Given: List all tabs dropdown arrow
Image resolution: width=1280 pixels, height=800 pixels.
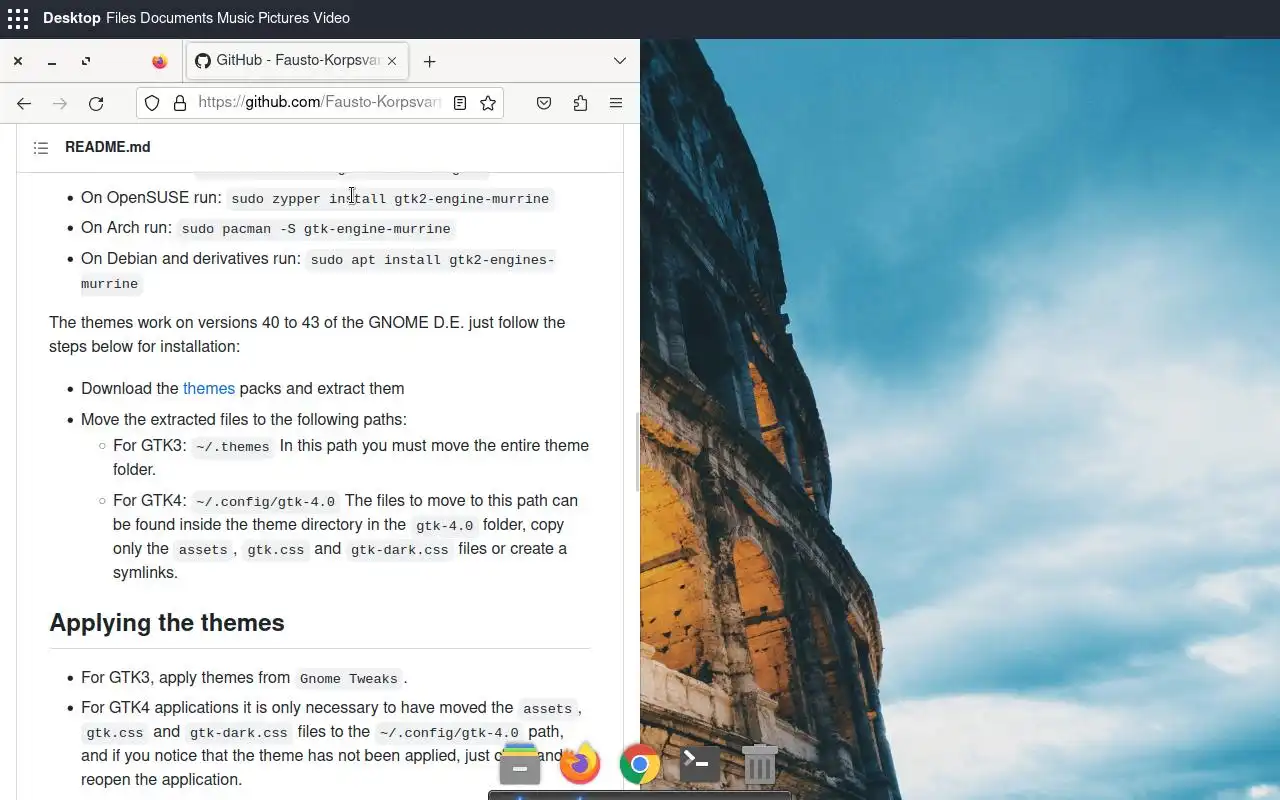Looking at the screenshot, I should [x=620, y=61].
